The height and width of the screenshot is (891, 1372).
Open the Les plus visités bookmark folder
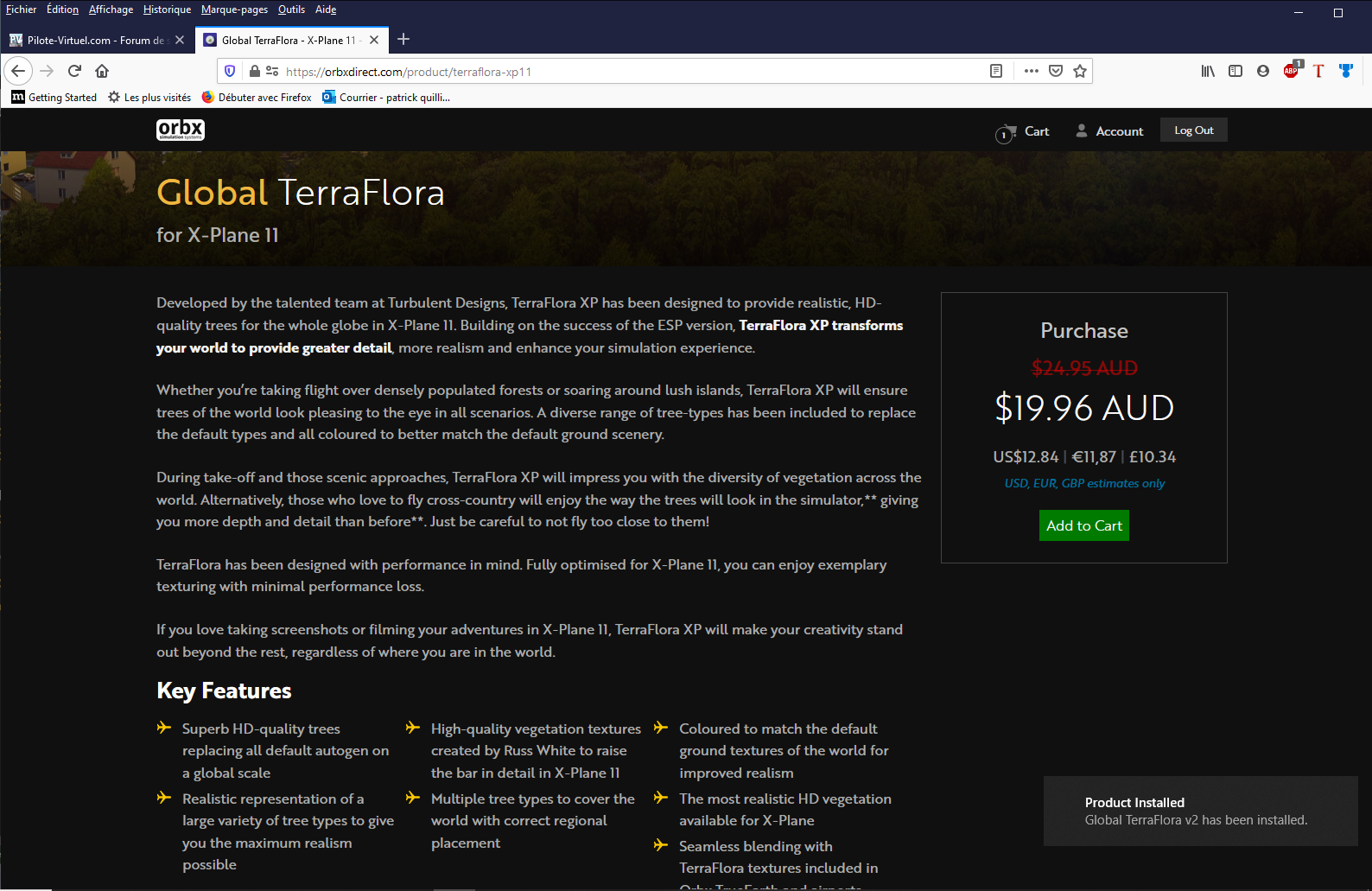coord(149,97)
